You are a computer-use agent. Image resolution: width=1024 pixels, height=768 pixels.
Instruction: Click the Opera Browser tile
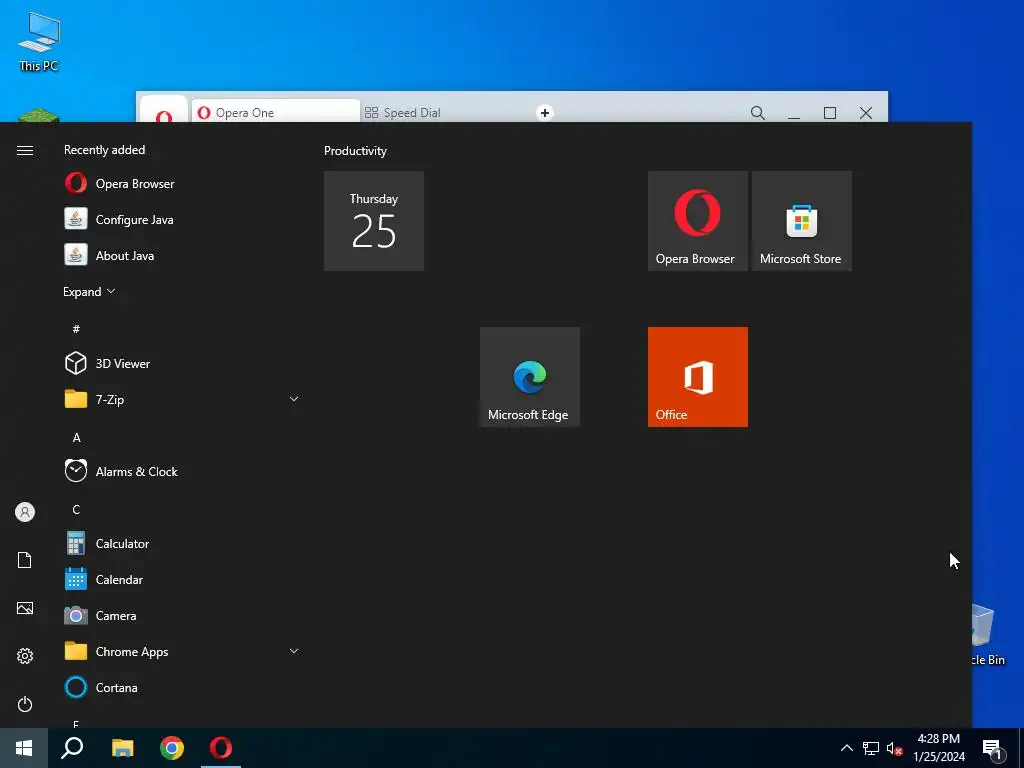697,221
